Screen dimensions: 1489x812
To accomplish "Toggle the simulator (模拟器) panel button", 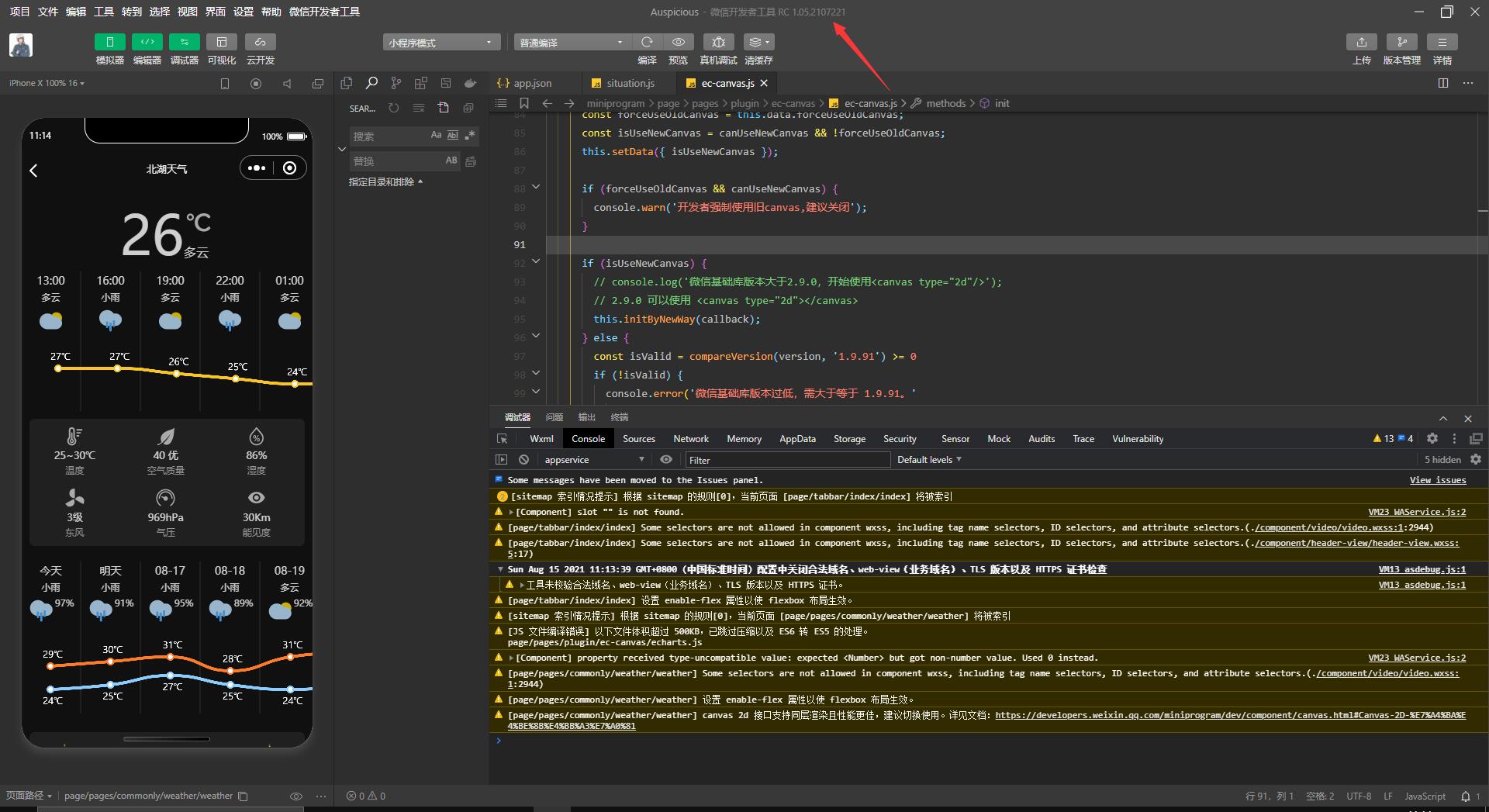I will (110, 42).
